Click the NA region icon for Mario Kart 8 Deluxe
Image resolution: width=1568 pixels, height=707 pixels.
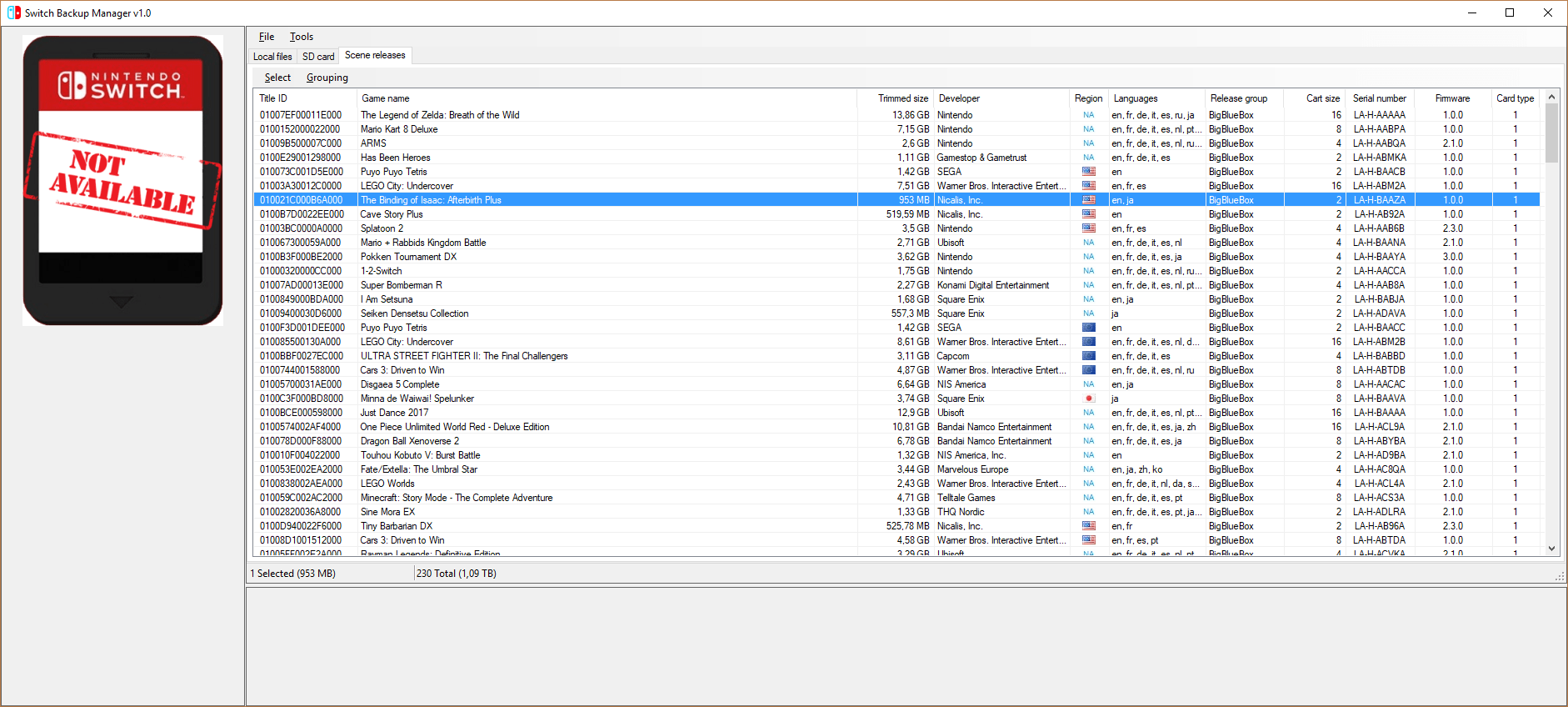point(1088,129)
